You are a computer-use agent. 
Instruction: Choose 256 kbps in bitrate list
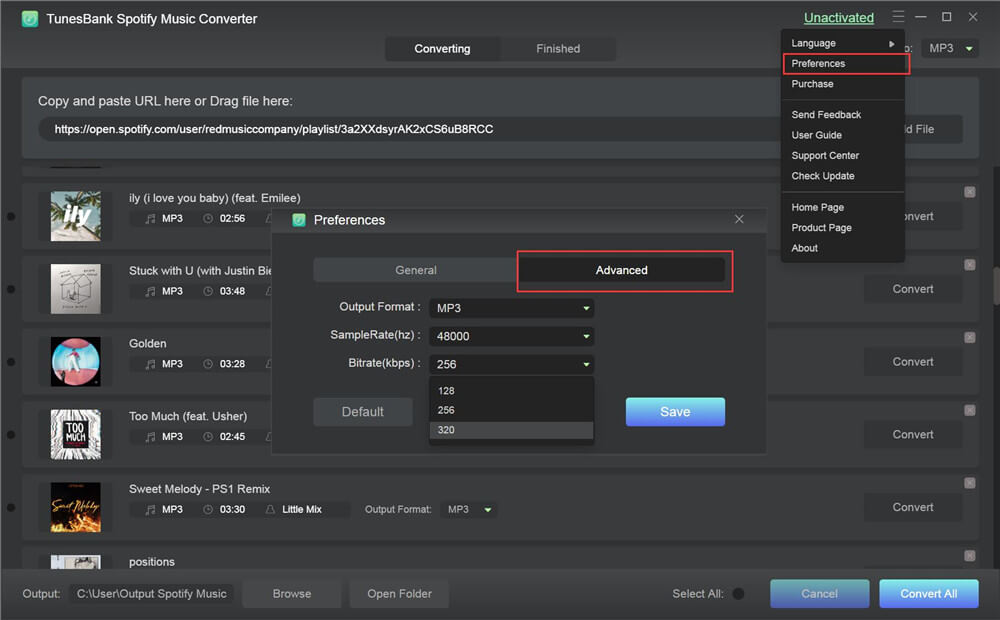pos(511,410)
